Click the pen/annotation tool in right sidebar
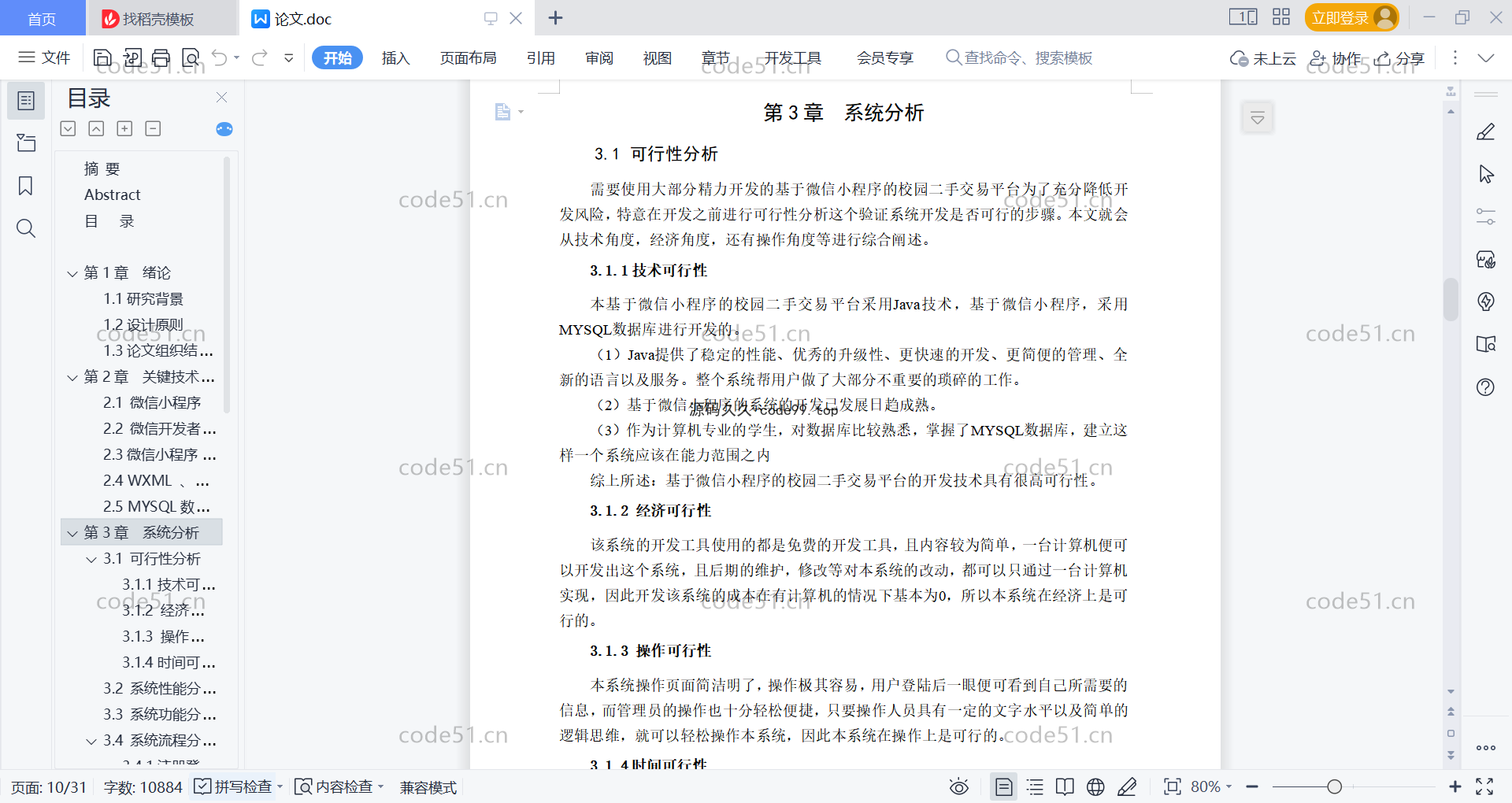The height and width of the screenshot is (803, 1512). 1486,131
